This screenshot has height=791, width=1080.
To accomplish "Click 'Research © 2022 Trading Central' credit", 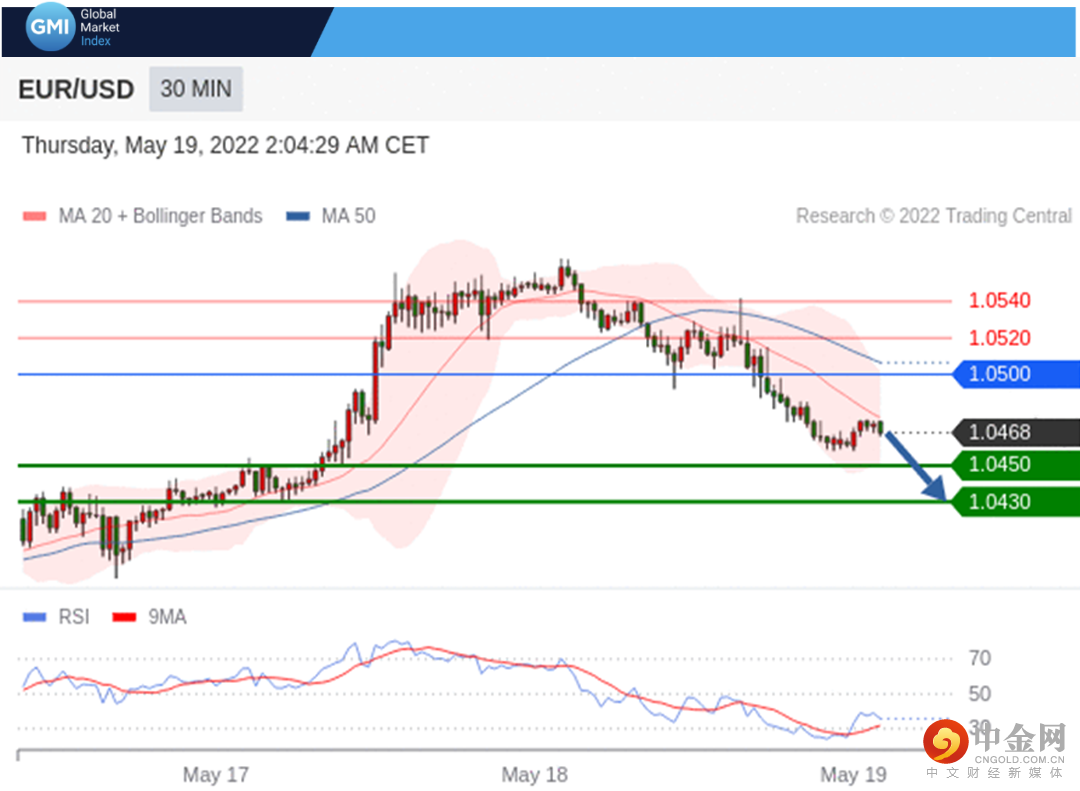I will 934,216.
